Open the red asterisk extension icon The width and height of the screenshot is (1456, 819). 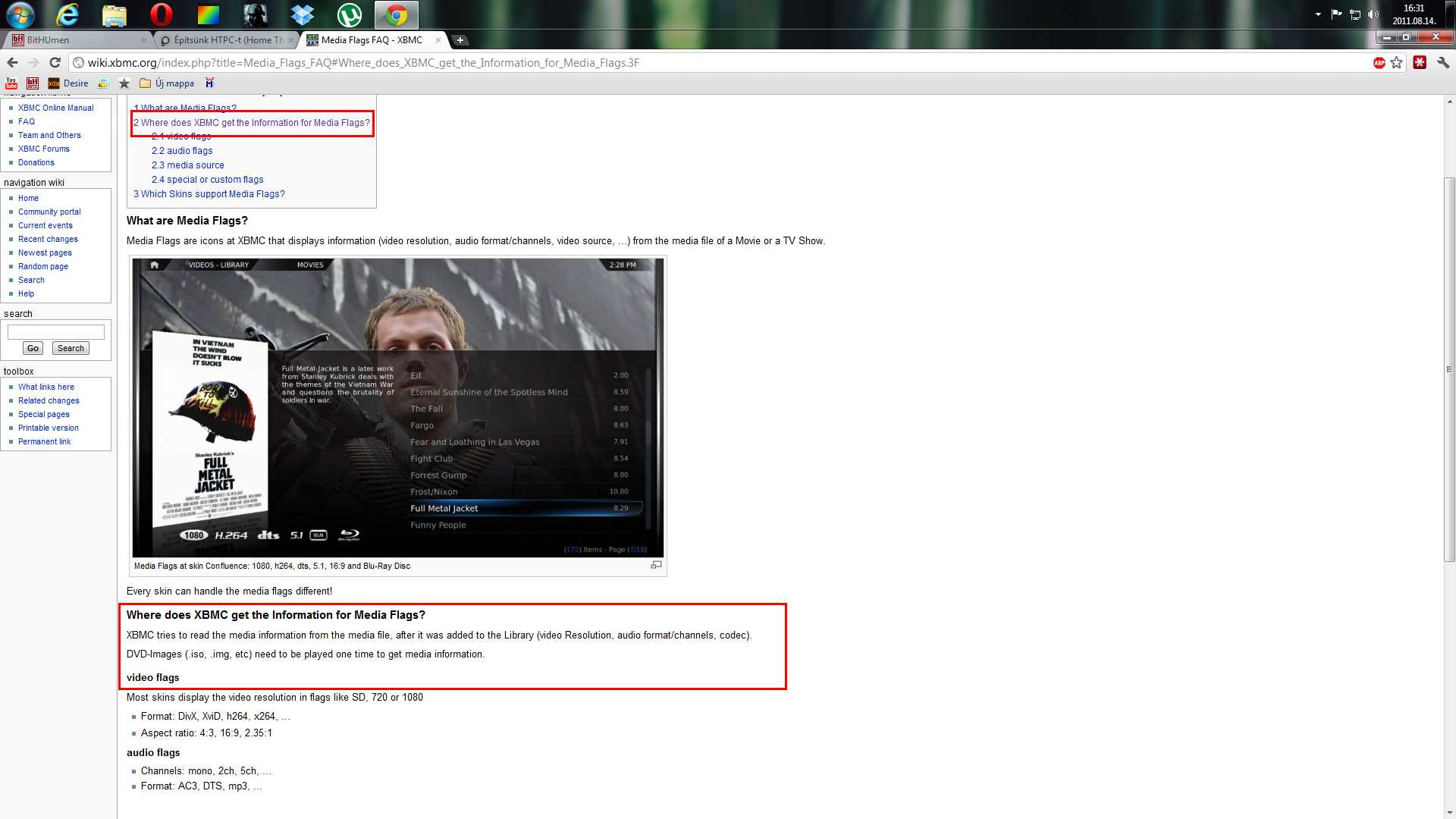(1420, 63)
